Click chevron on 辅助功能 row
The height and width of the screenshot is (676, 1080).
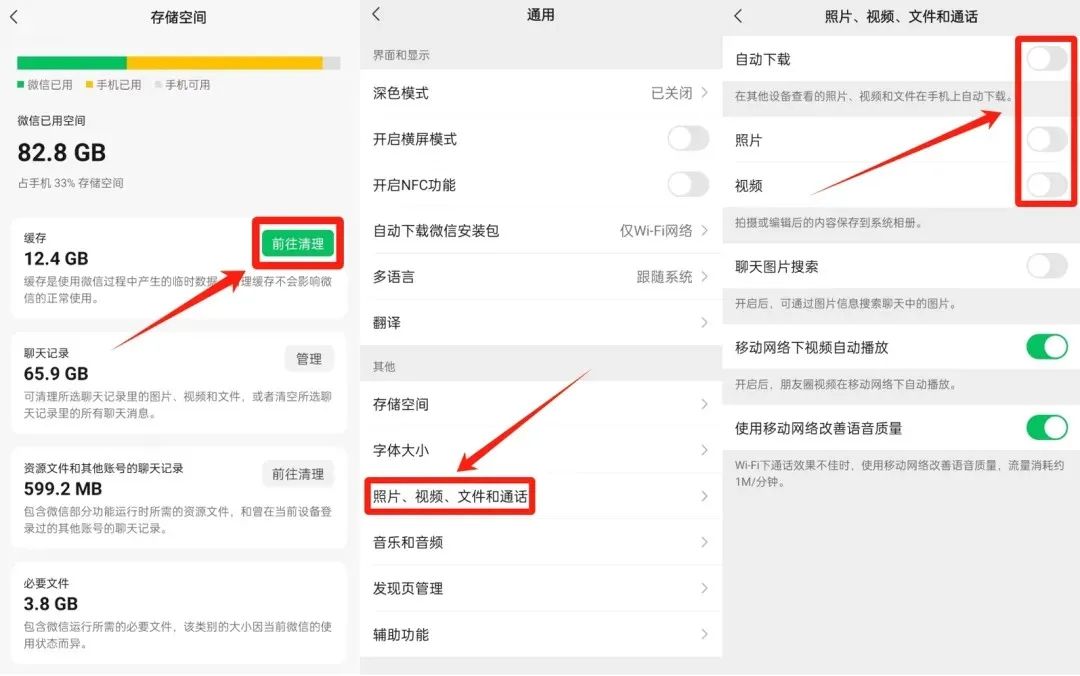704,634
